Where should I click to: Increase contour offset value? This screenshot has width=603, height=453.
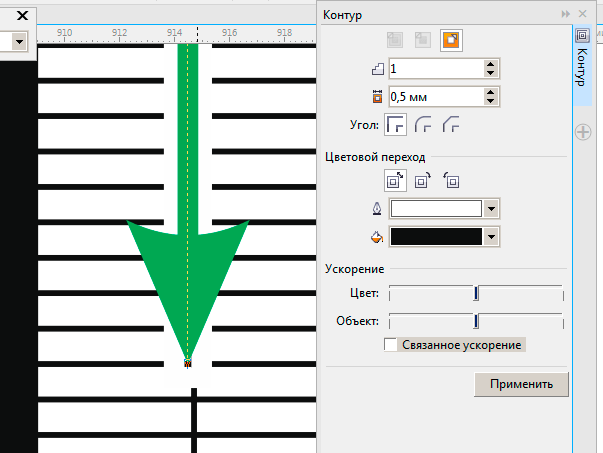point(490,92)
